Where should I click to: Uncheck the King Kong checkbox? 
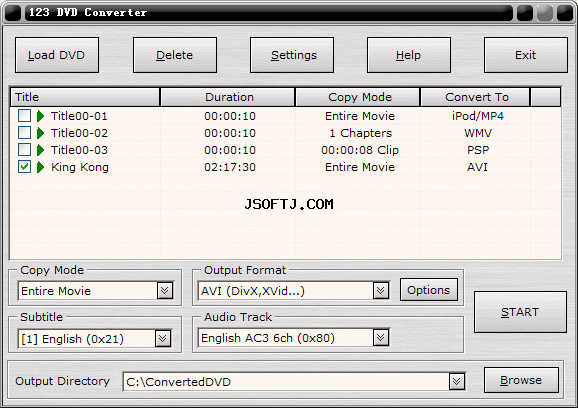[x=24, y=167]
